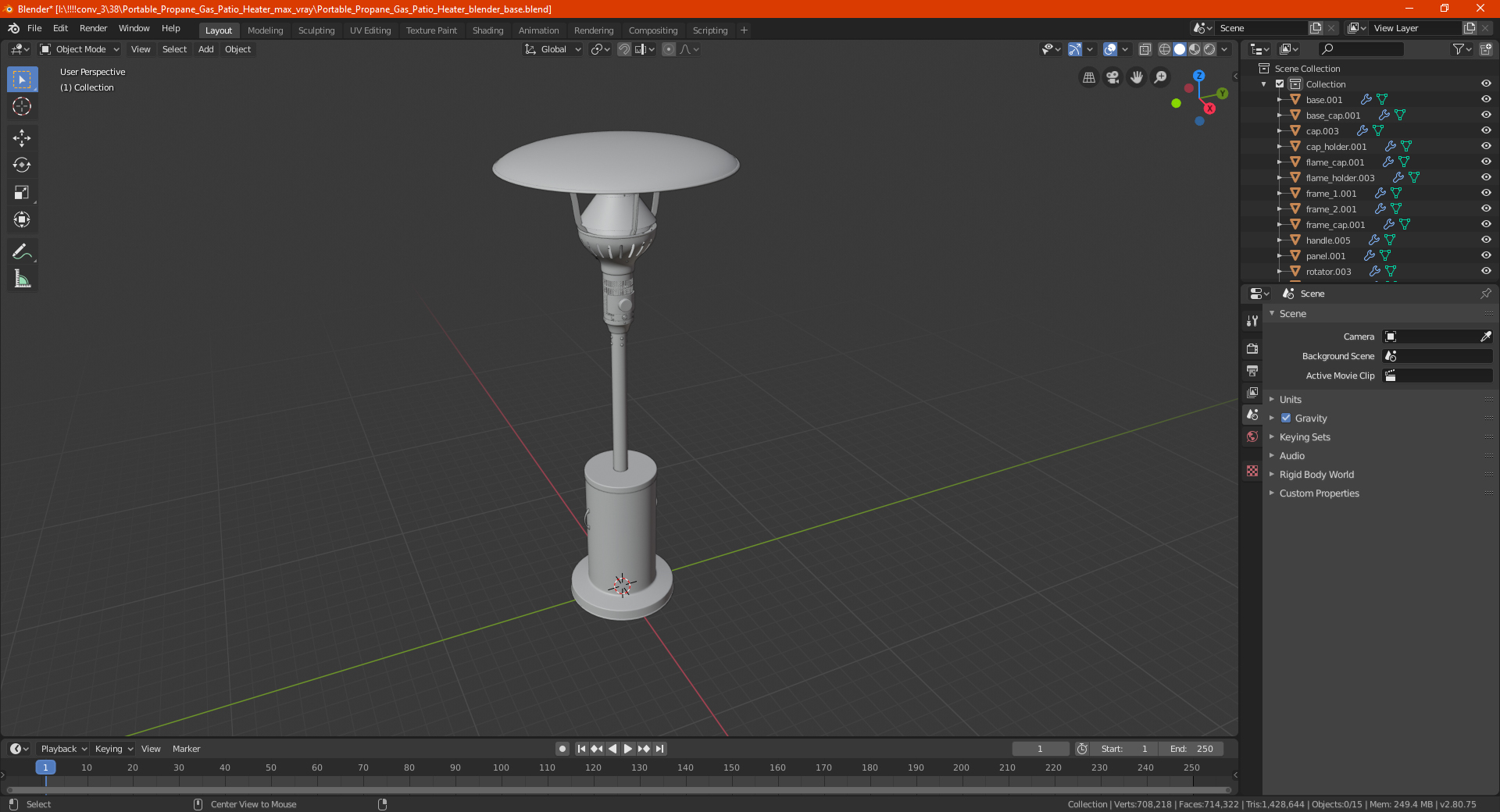Screen dimensions: 1500x812
Task: Click the End frame field
Action: [1191, 749]
